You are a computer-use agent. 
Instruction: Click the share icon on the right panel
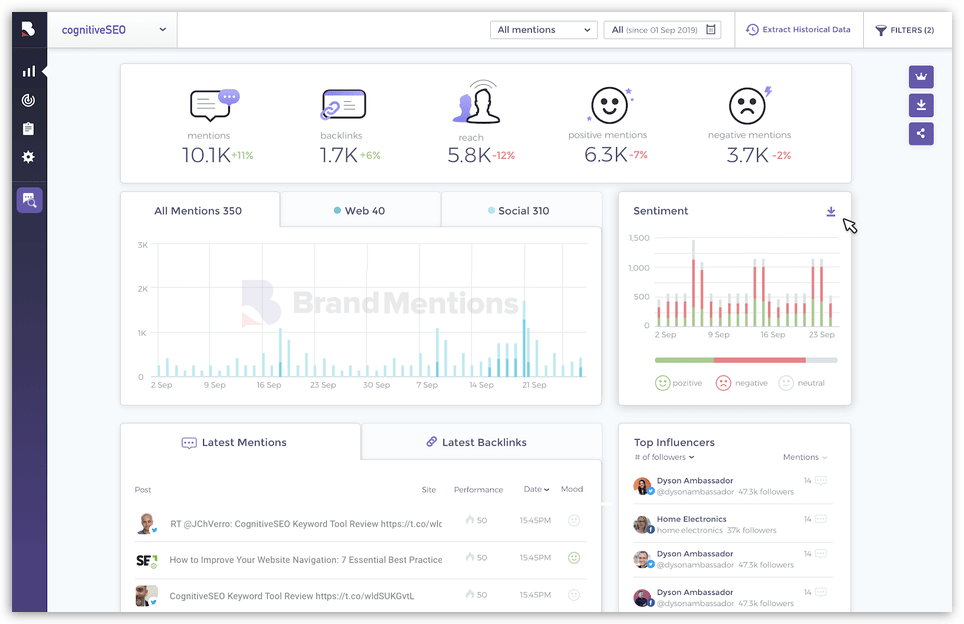pyautogui.click(x=920, y=133)
